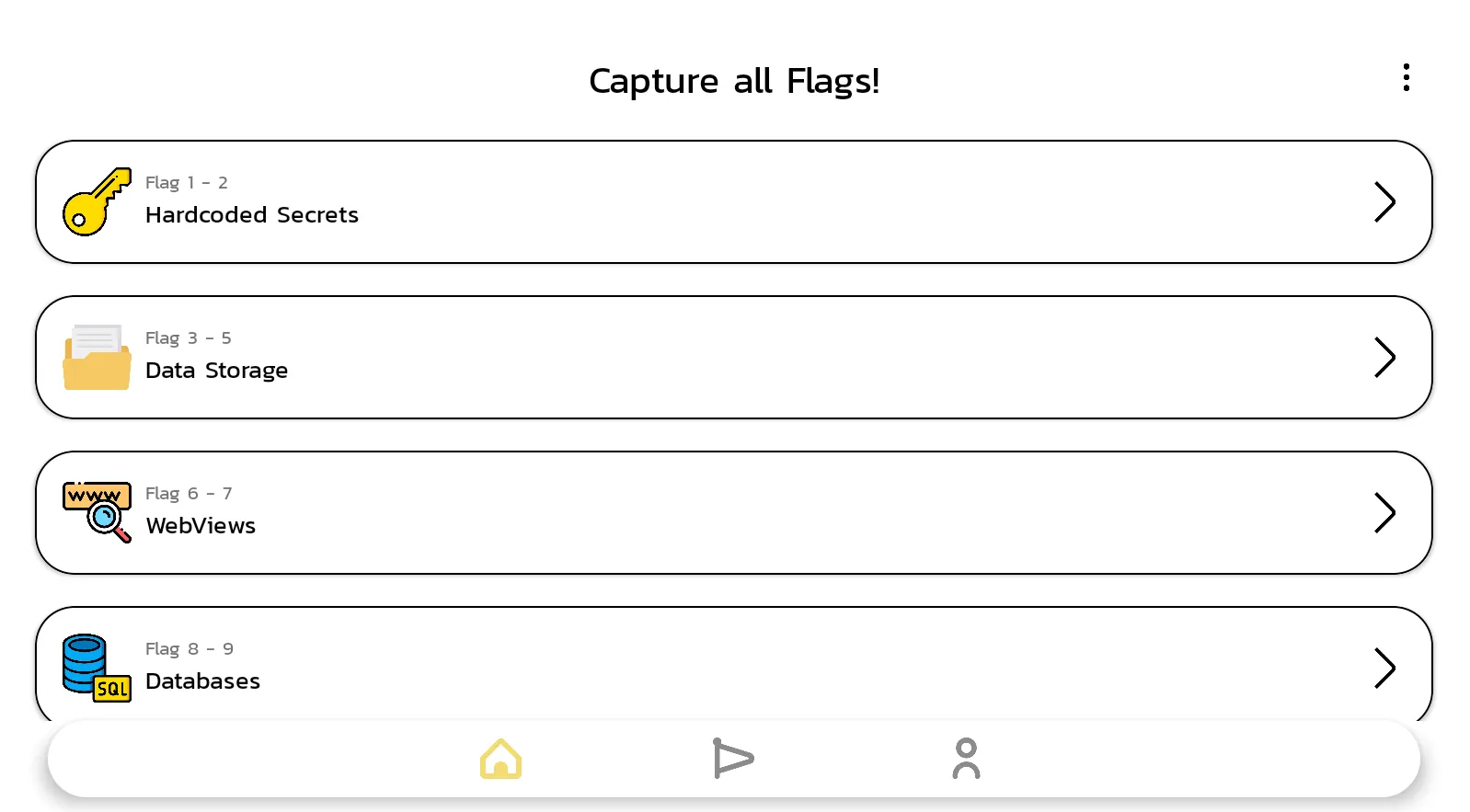Select the WebViews challenge title
The width and height of the screenshot is (1470, 812).
click(x=201, y=526)
